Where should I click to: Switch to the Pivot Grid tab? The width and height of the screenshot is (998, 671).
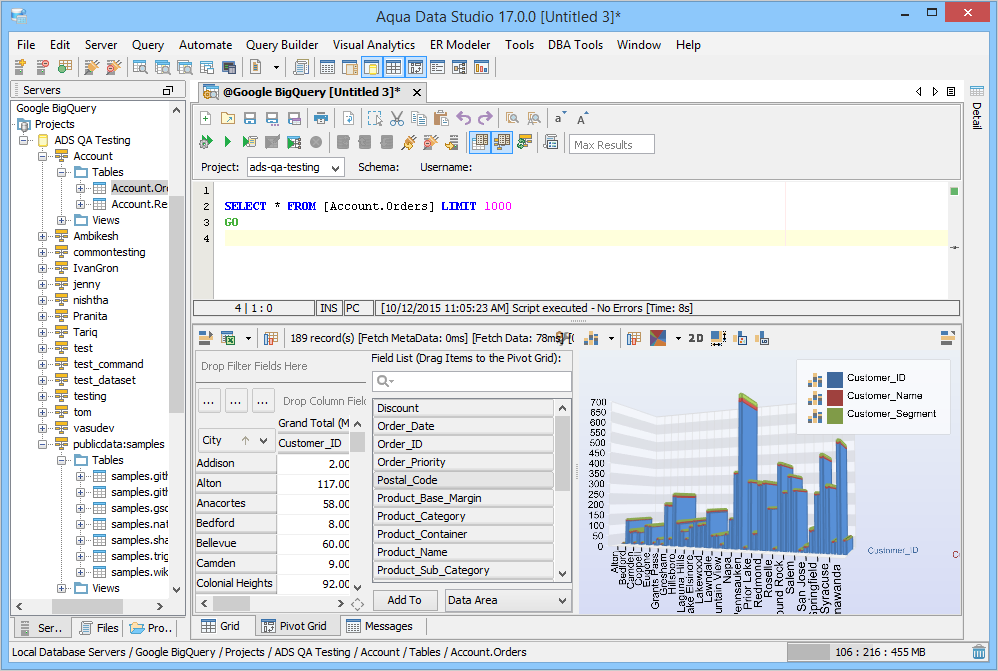(x=294, y=626)
